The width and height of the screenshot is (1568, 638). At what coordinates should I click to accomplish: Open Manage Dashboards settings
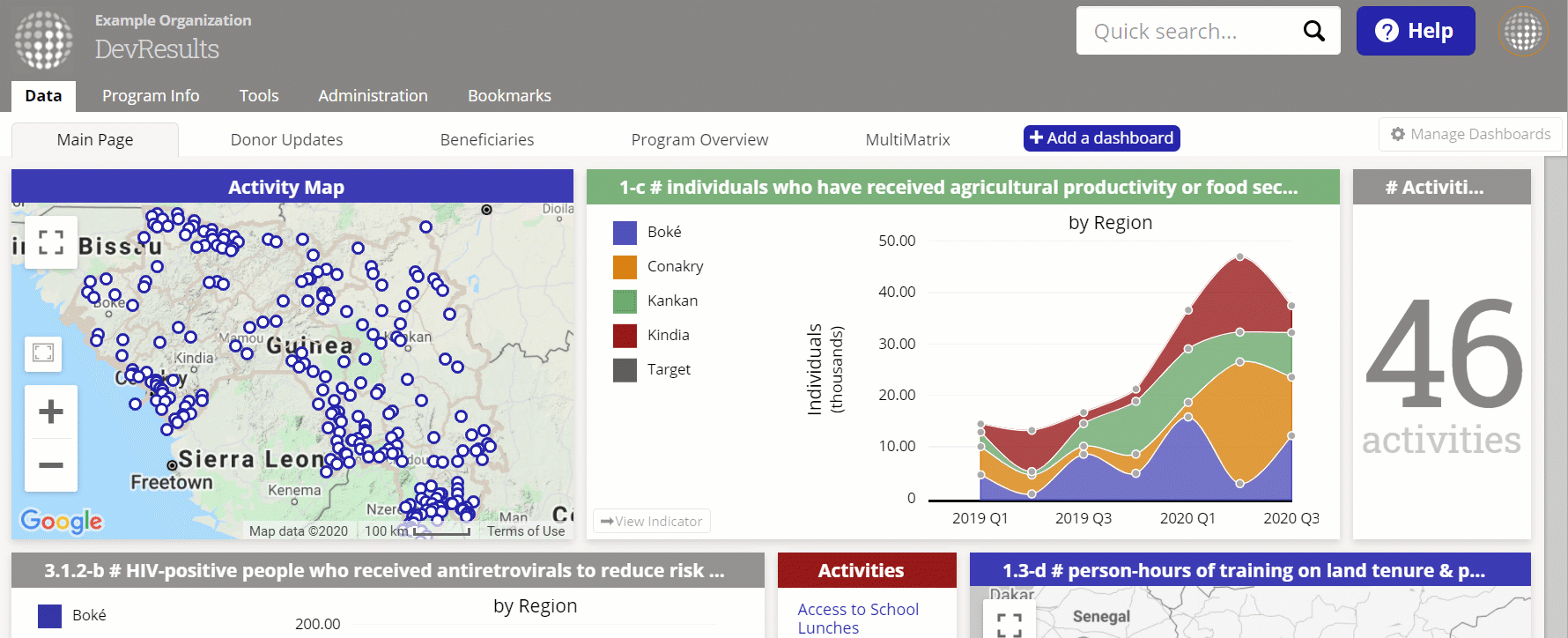click(x=1470, y=134)
